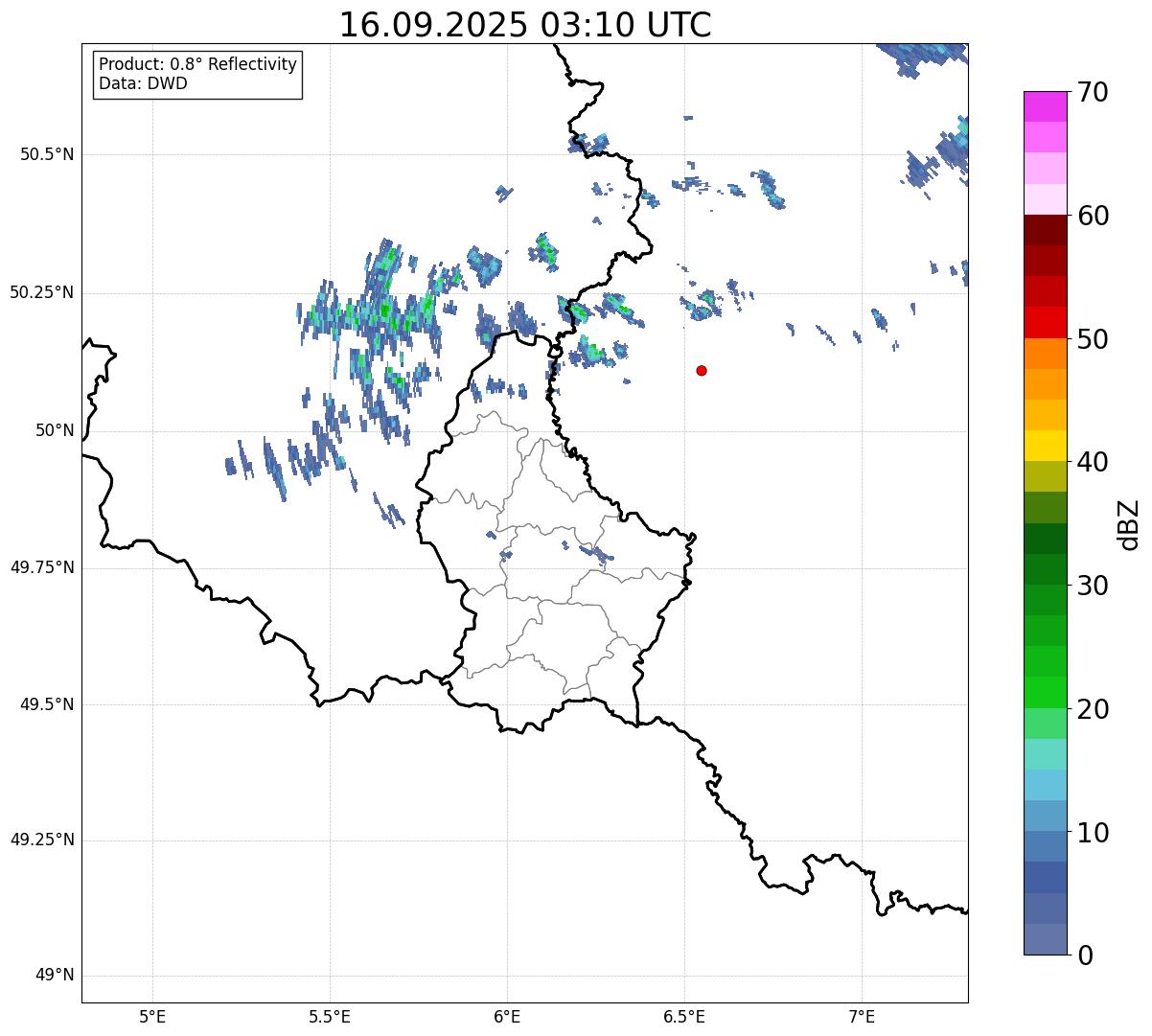Image resolution: width=1152 pixels, height=1036 pixels.
Task: Click the latitude label "50.25°N"
Action: 41,293
